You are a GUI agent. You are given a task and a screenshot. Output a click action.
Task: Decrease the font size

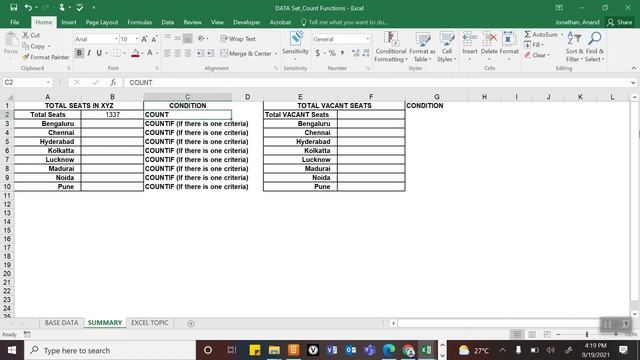(154, 39)
